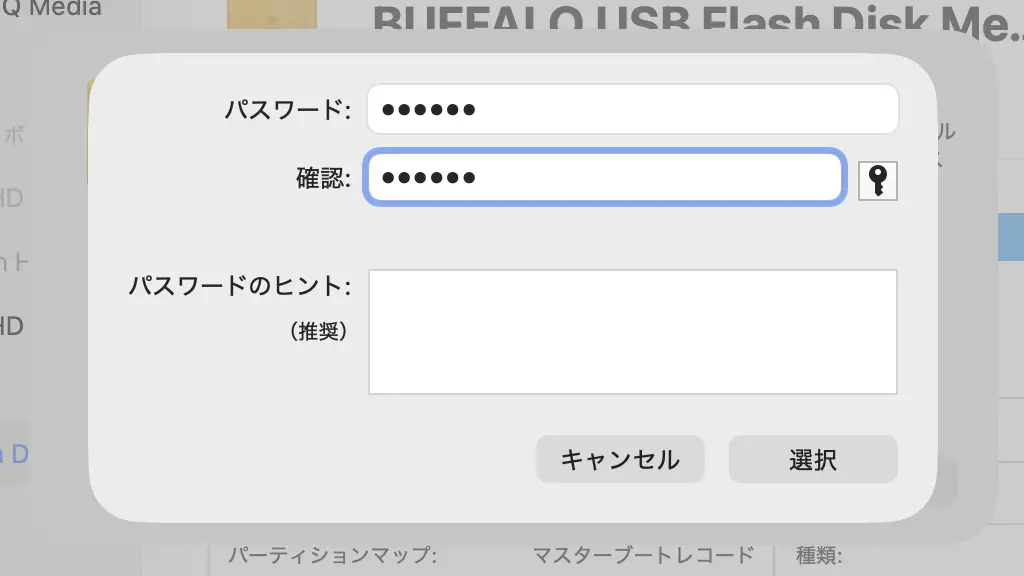Click the masked dots in the 確認 field
Image resolution: width=1024 pixels, height=576 pixels.
tap(429, 178)
